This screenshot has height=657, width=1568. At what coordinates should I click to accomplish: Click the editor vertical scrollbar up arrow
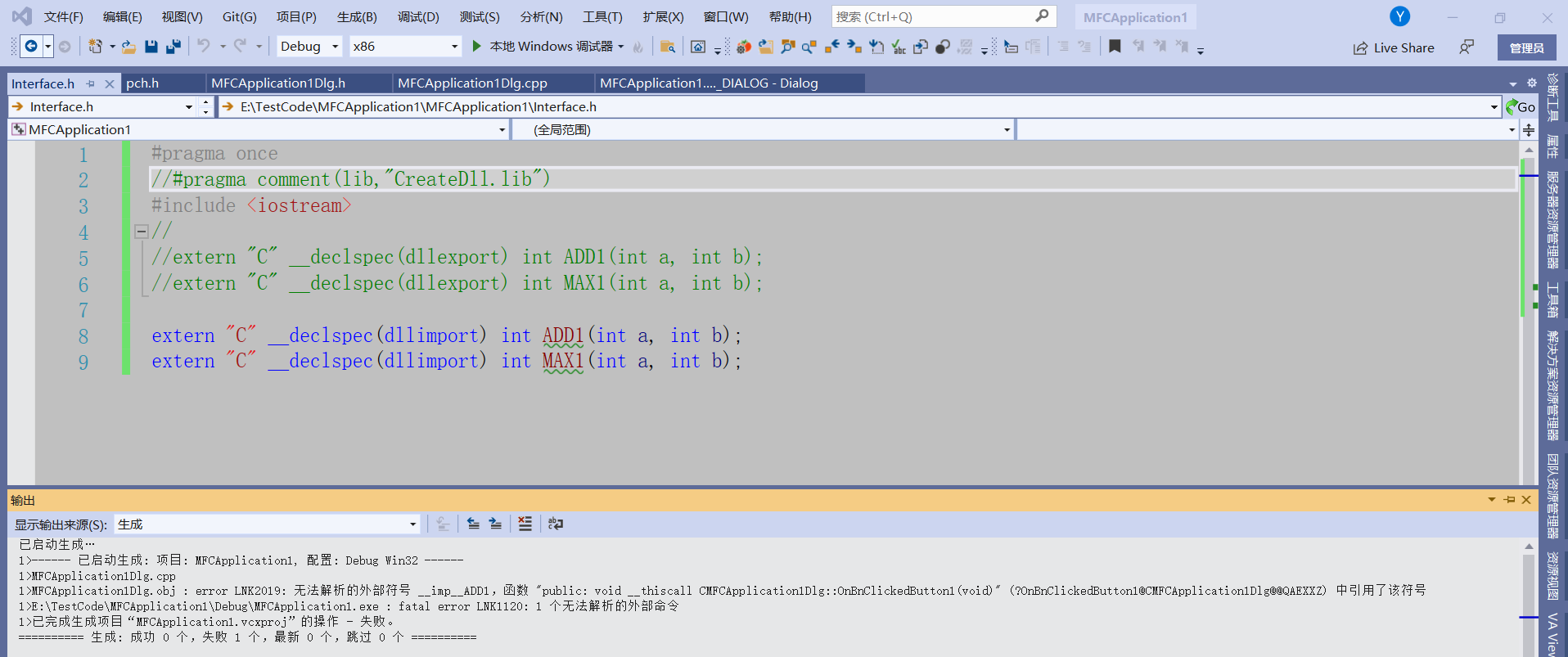pos(1528,151)
